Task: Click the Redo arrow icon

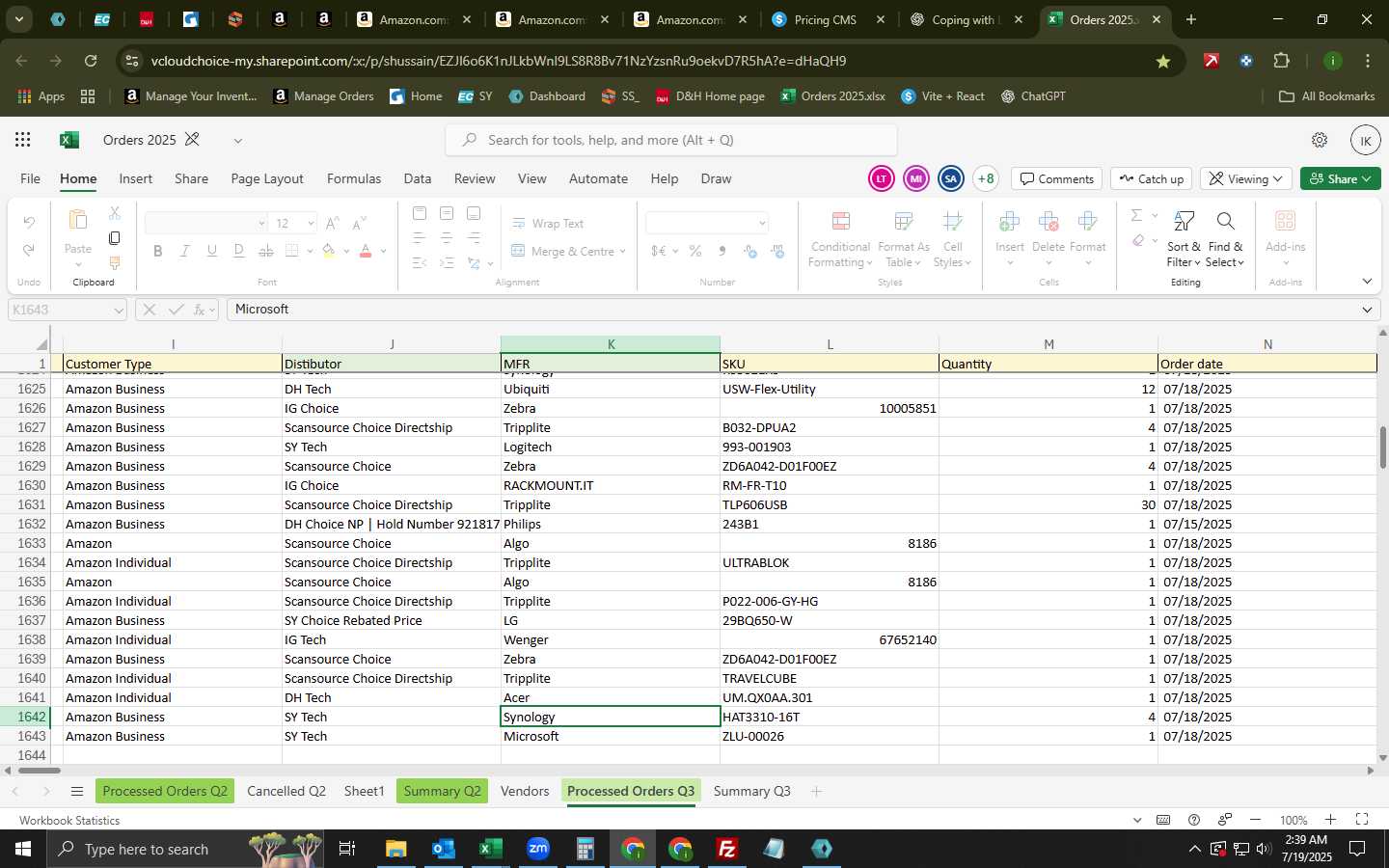Action: point(29,251)
